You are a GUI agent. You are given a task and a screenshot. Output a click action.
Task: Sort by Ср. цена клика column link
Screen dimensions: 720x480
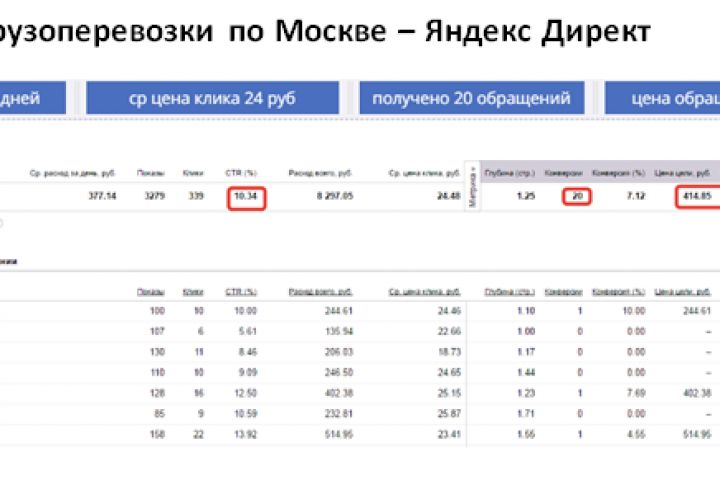tap(424, 292)
